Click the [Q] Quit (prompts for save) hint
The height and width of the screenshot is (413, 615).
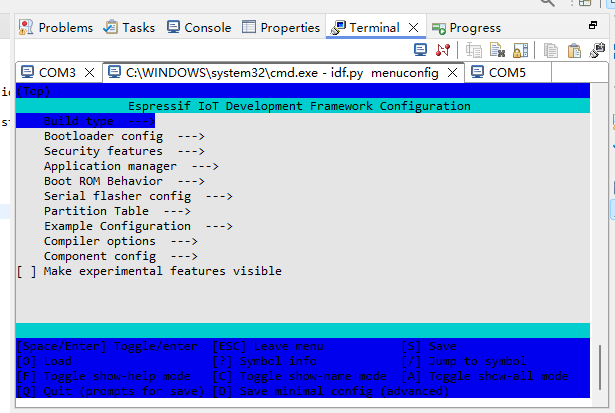(x=110, y=391)
